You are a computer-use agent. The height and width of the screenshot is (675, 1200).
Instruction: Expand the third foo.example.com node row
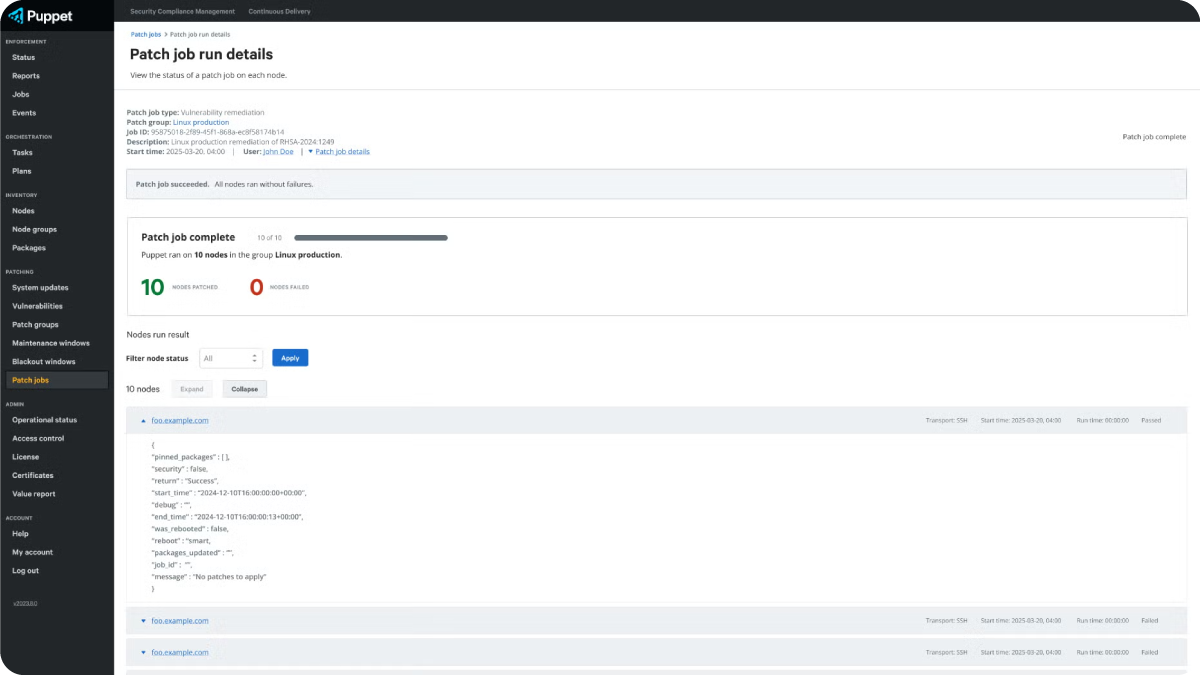pos(143,652)
